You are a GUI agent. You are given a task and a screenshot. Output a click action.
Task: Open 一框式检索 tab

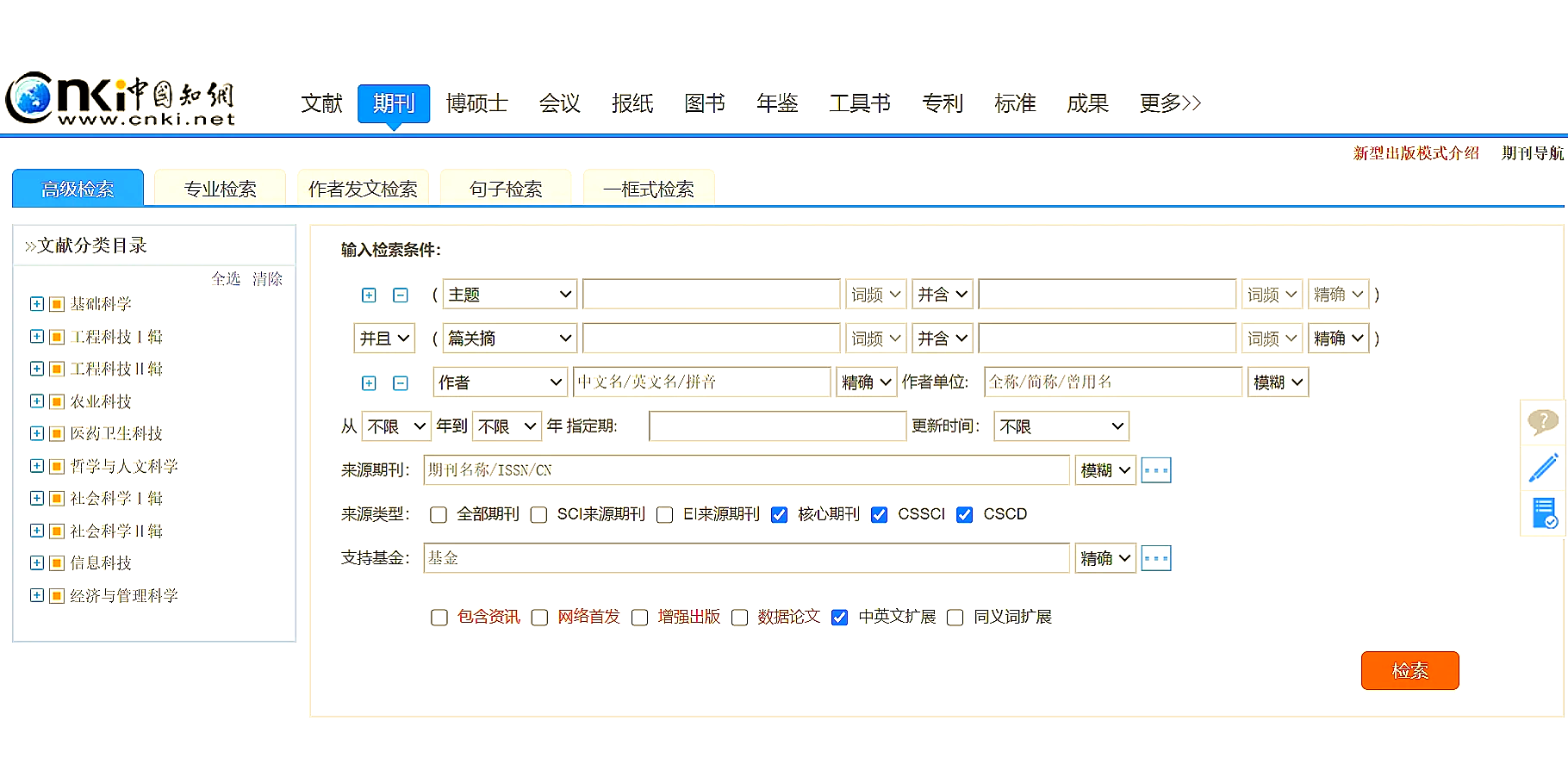click(649, 189)
